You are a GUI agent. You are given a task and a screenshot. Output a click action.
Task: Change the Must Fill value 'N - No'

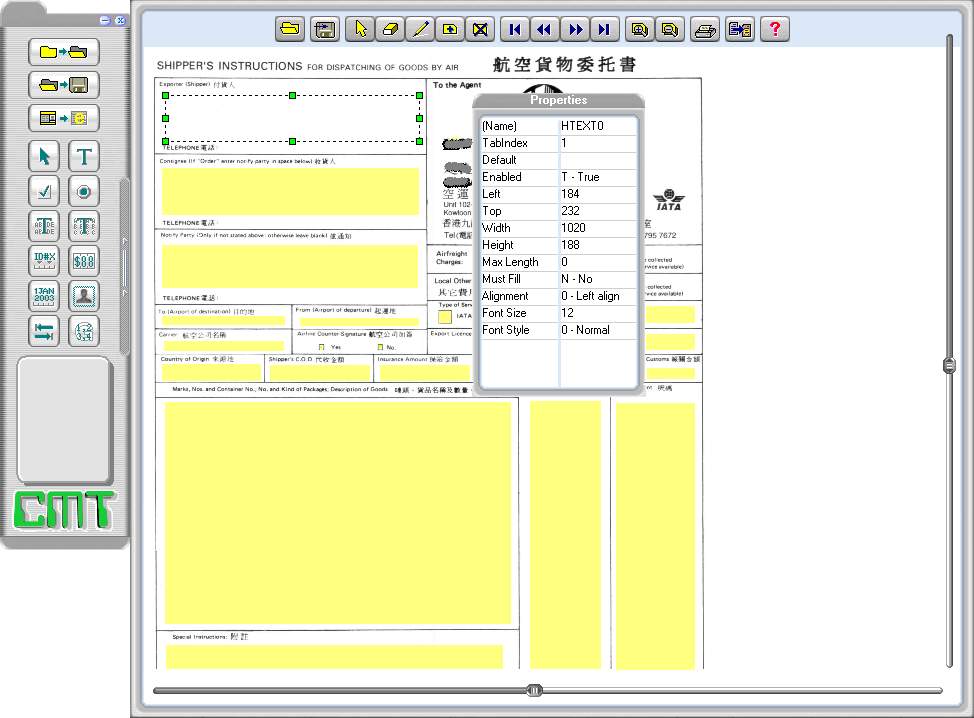[597, 279]
